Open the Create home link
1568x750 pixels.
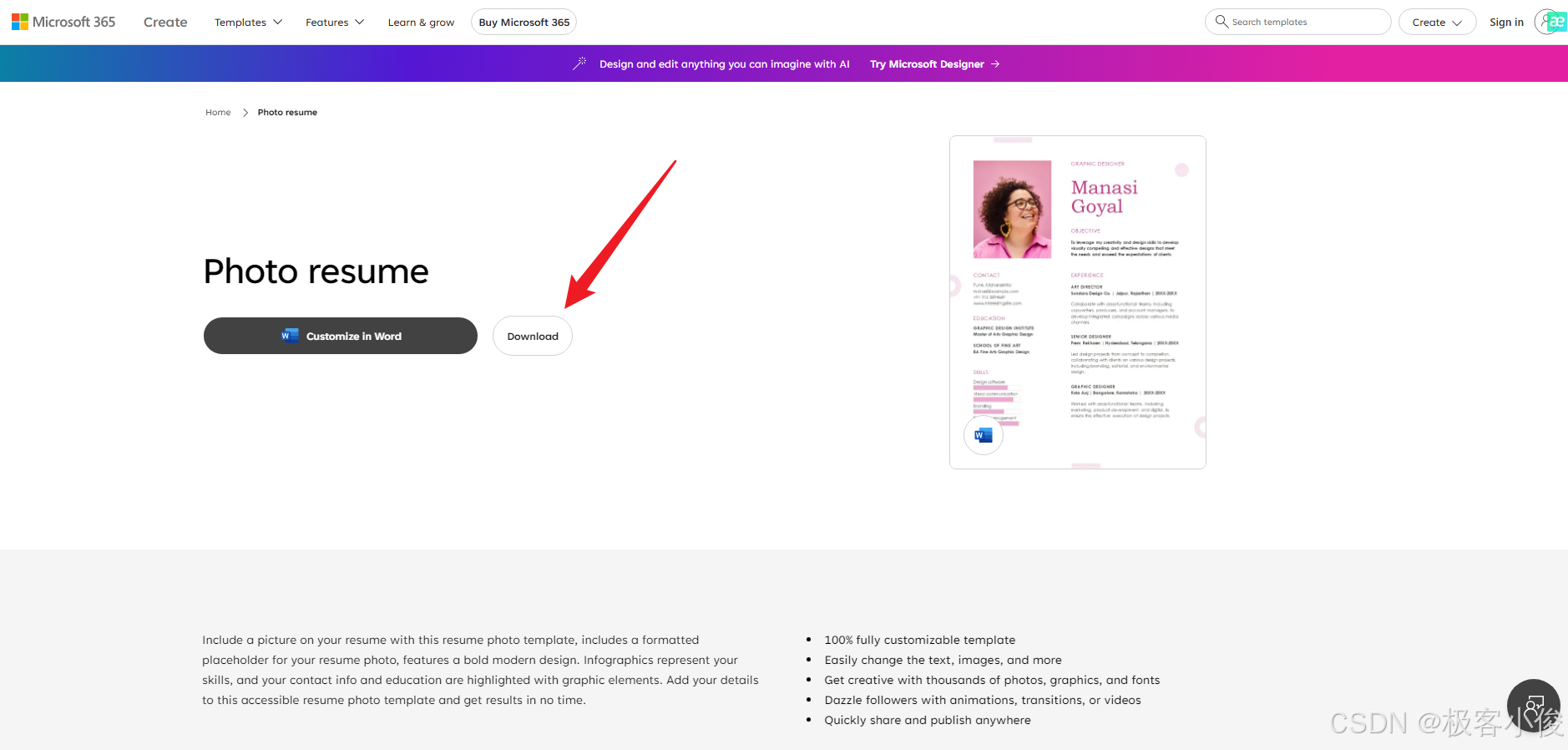[x=165, y=22]
